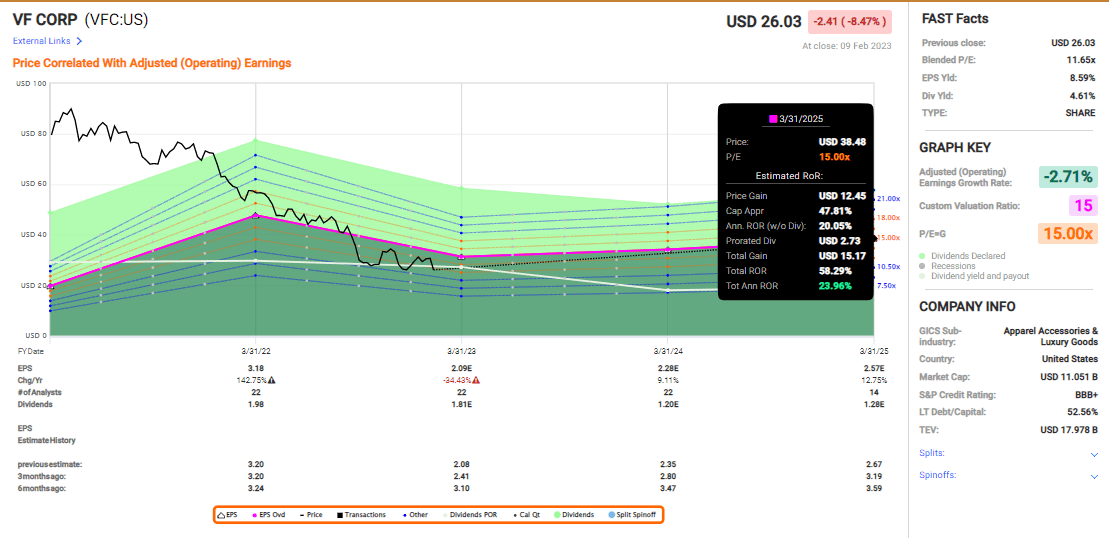Click the green Dividends Declared dot
The height and width of the screenshot is (538, 1109).
[922, 255]
